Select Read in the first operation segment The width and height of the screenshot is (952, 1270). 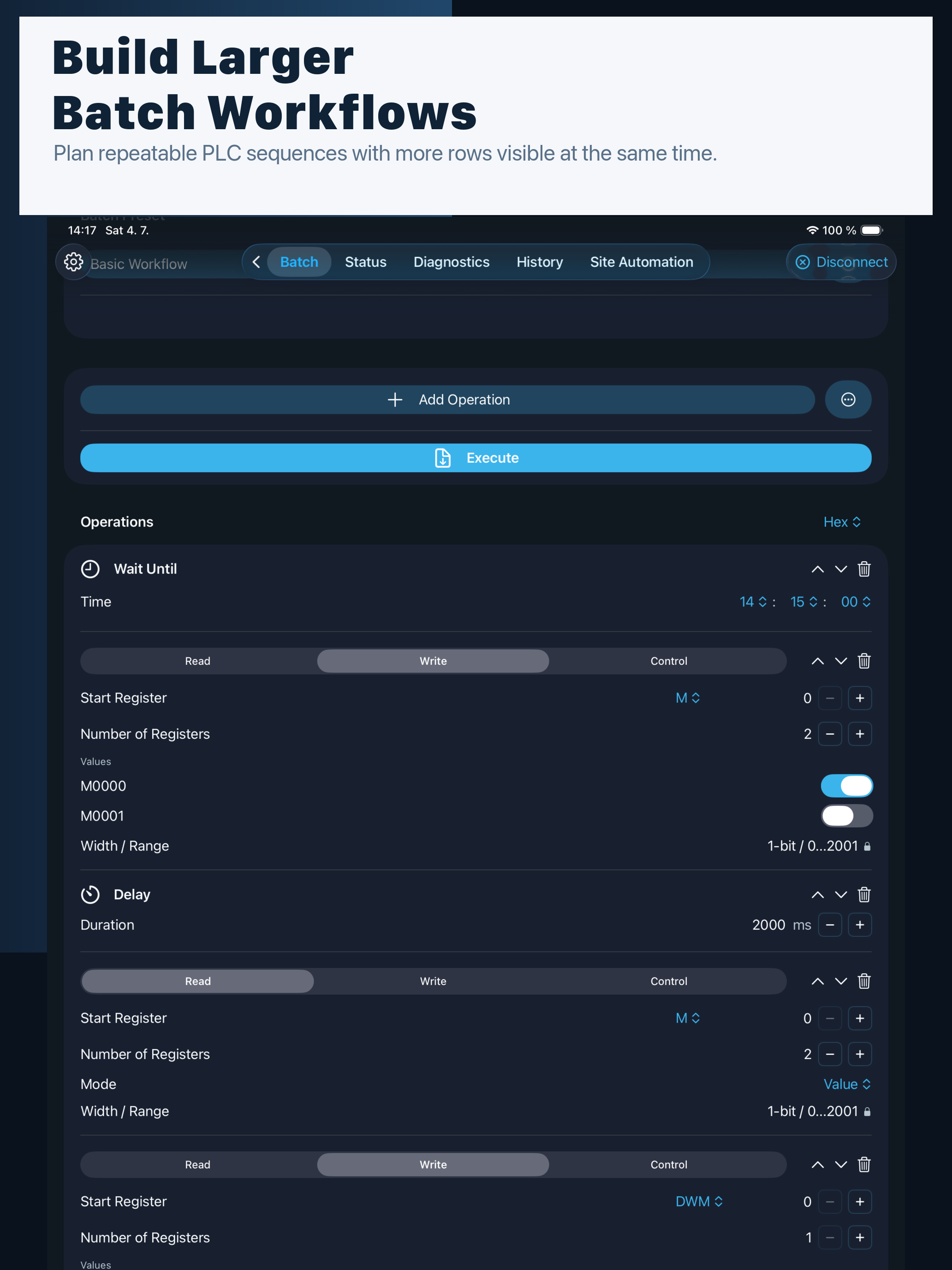(197, 661)
